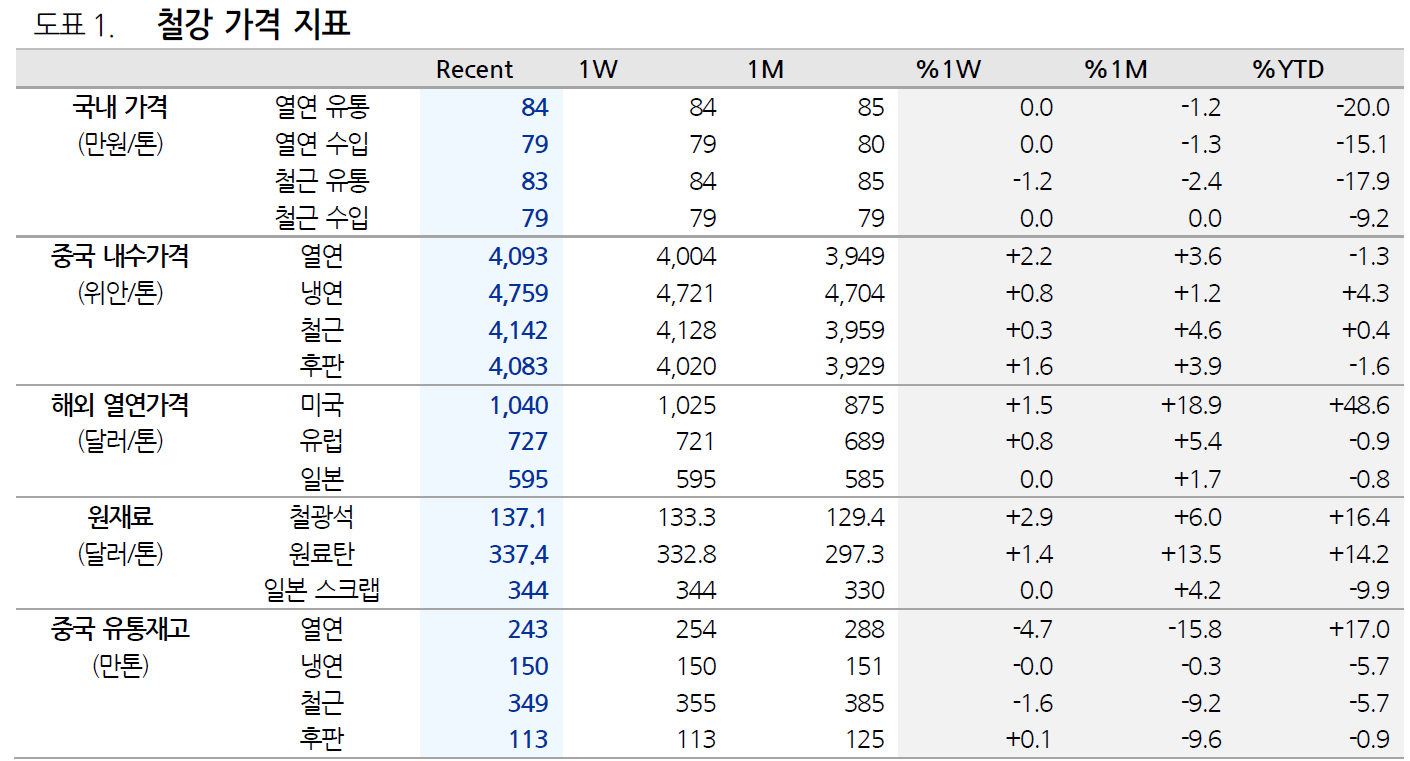Click the US 1M price '875'
Viewport: 1410px width, 761px height.
coord(864,405)
